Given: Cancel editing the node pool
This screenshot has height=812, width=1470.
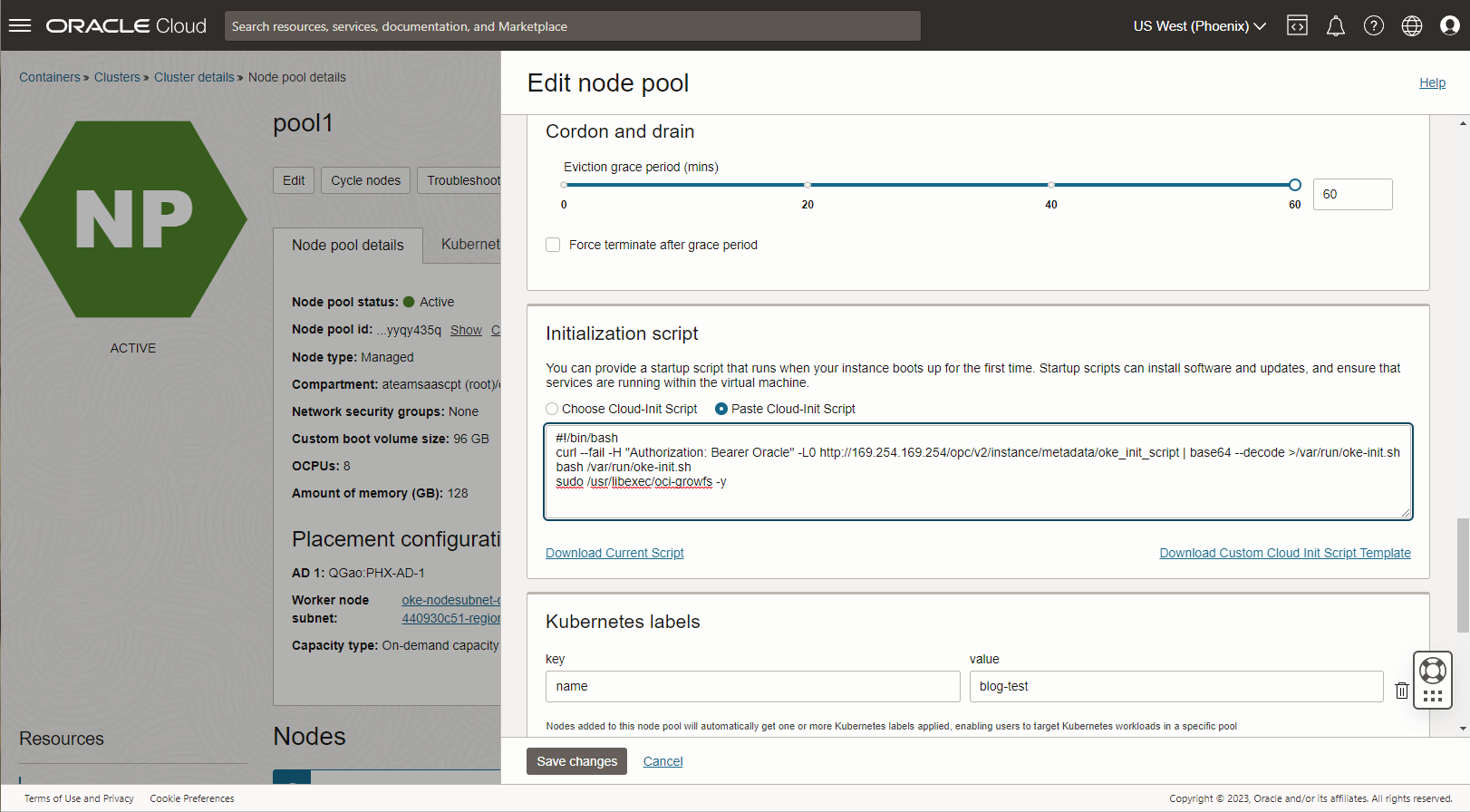Looking at the screenshot, I should click(x=663, y=761).
